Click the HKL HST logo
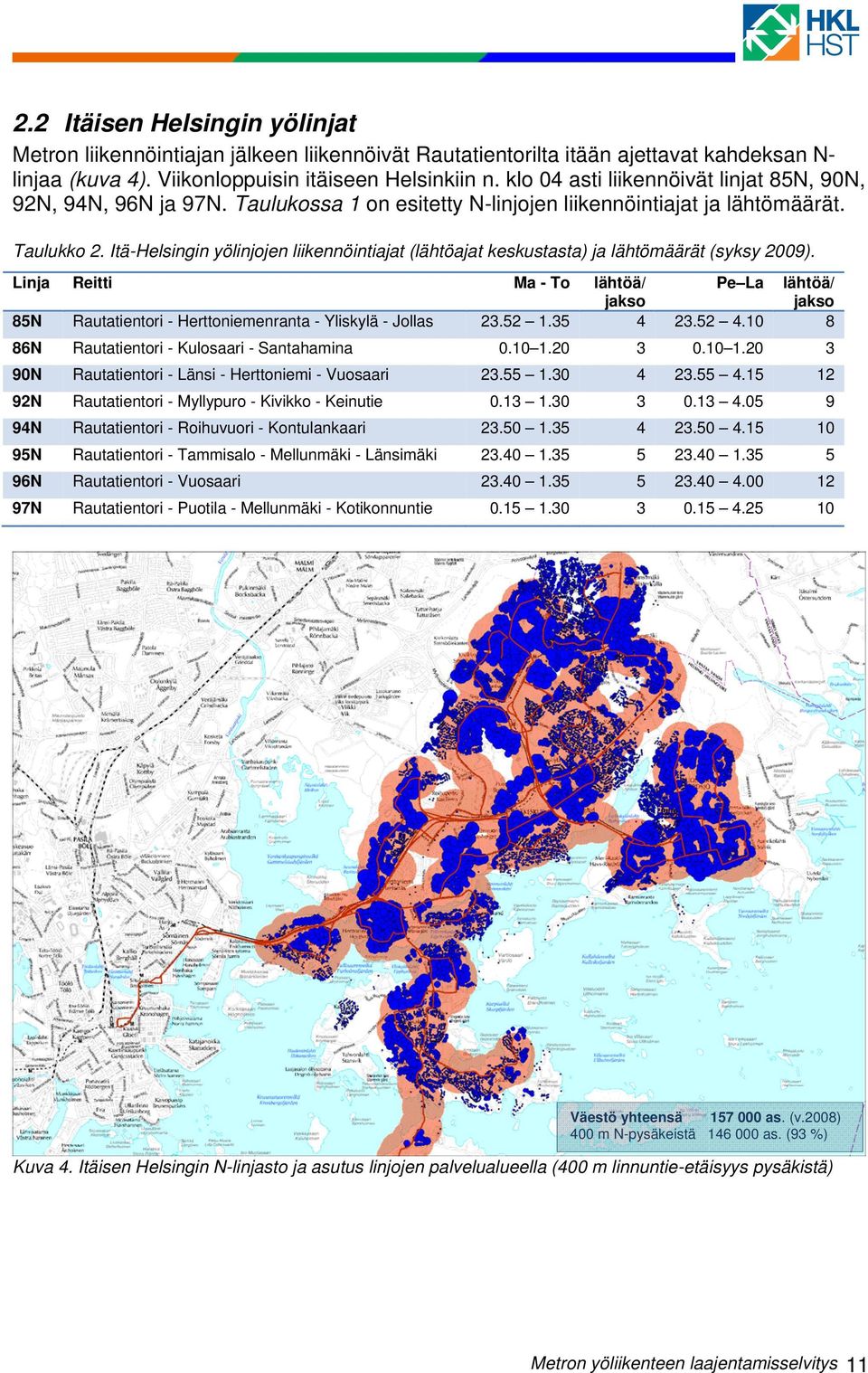Image resolution: width=868 pixels, height=1373 pixels. point(801,32)
